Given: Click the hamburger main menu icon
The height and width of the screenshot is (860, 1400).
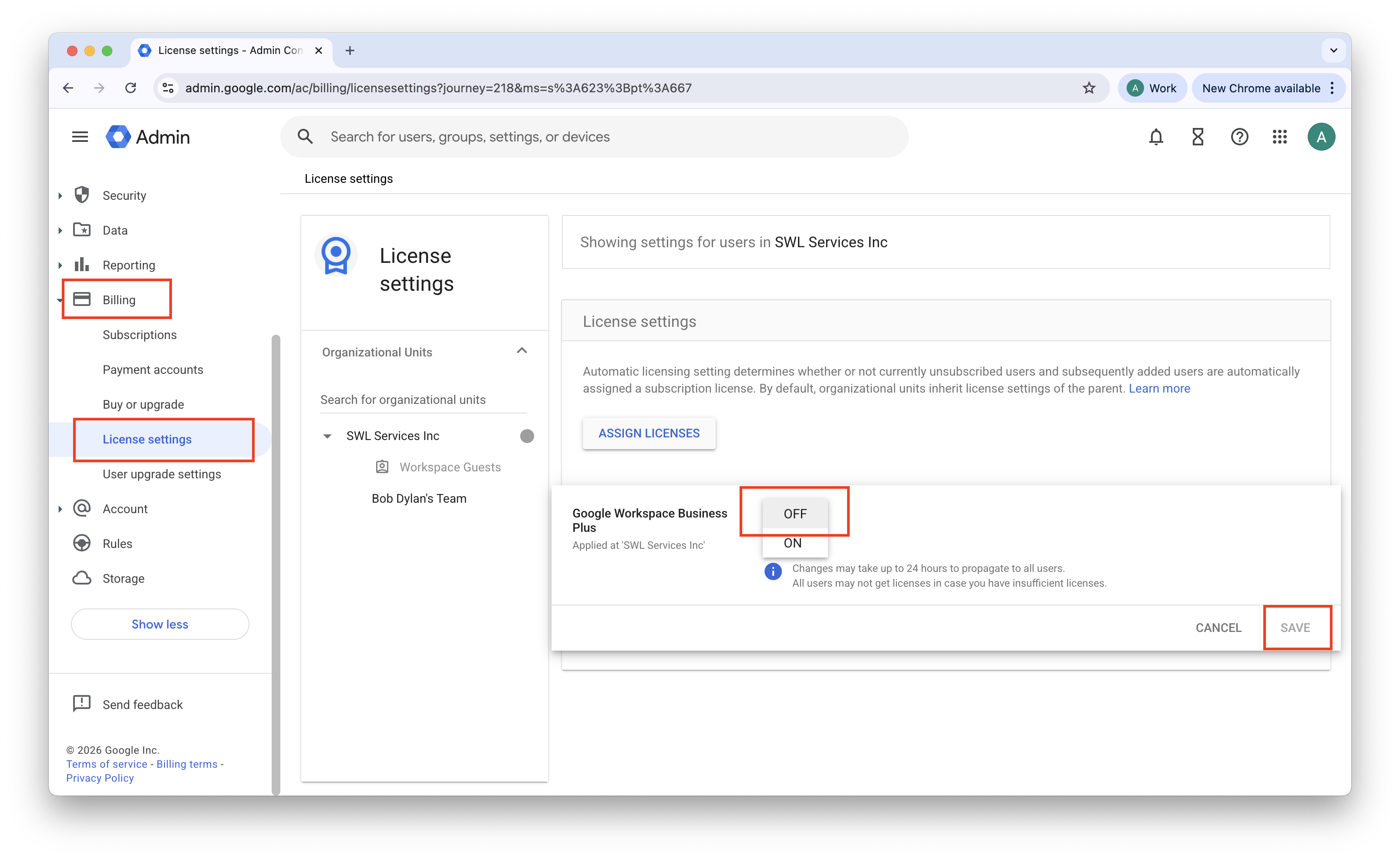Looking at the screenshot, I should point(80,137).
